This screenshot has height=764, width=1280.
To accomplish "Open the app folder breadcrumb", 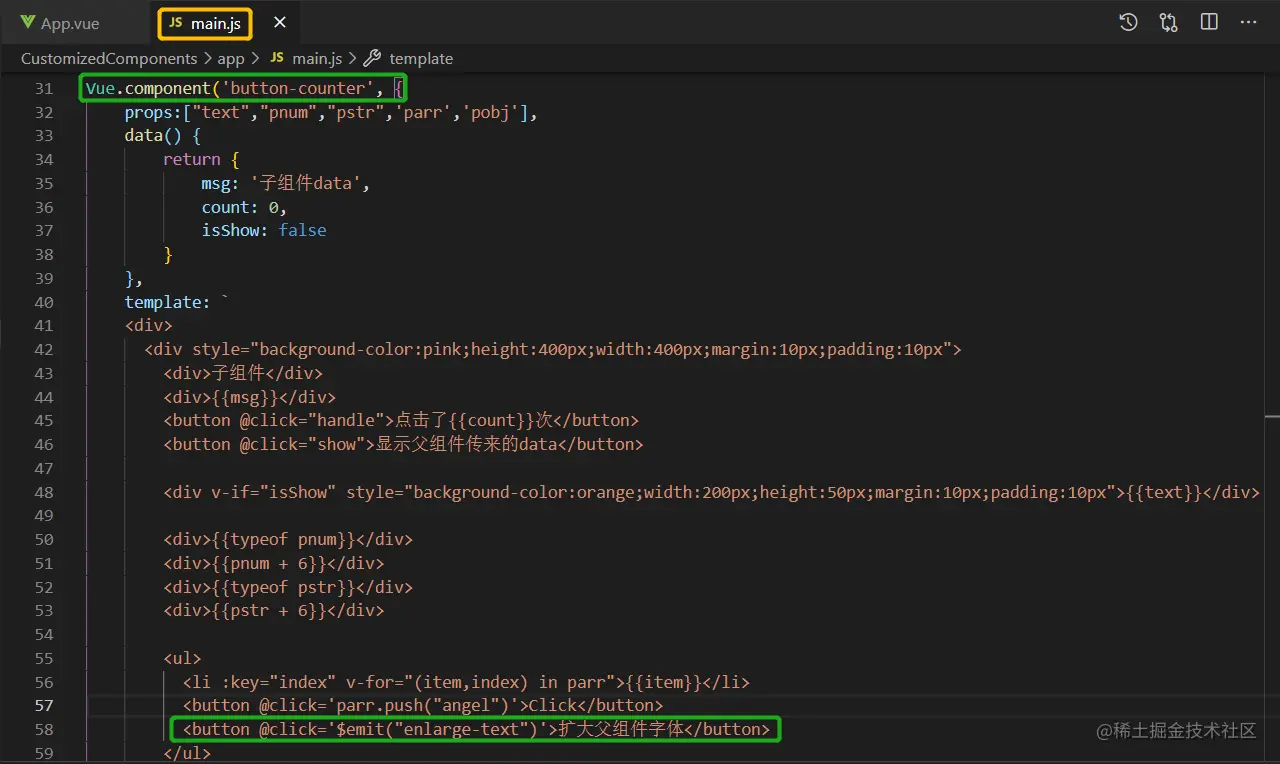I will pyautogui.click(x=231, y=58).
